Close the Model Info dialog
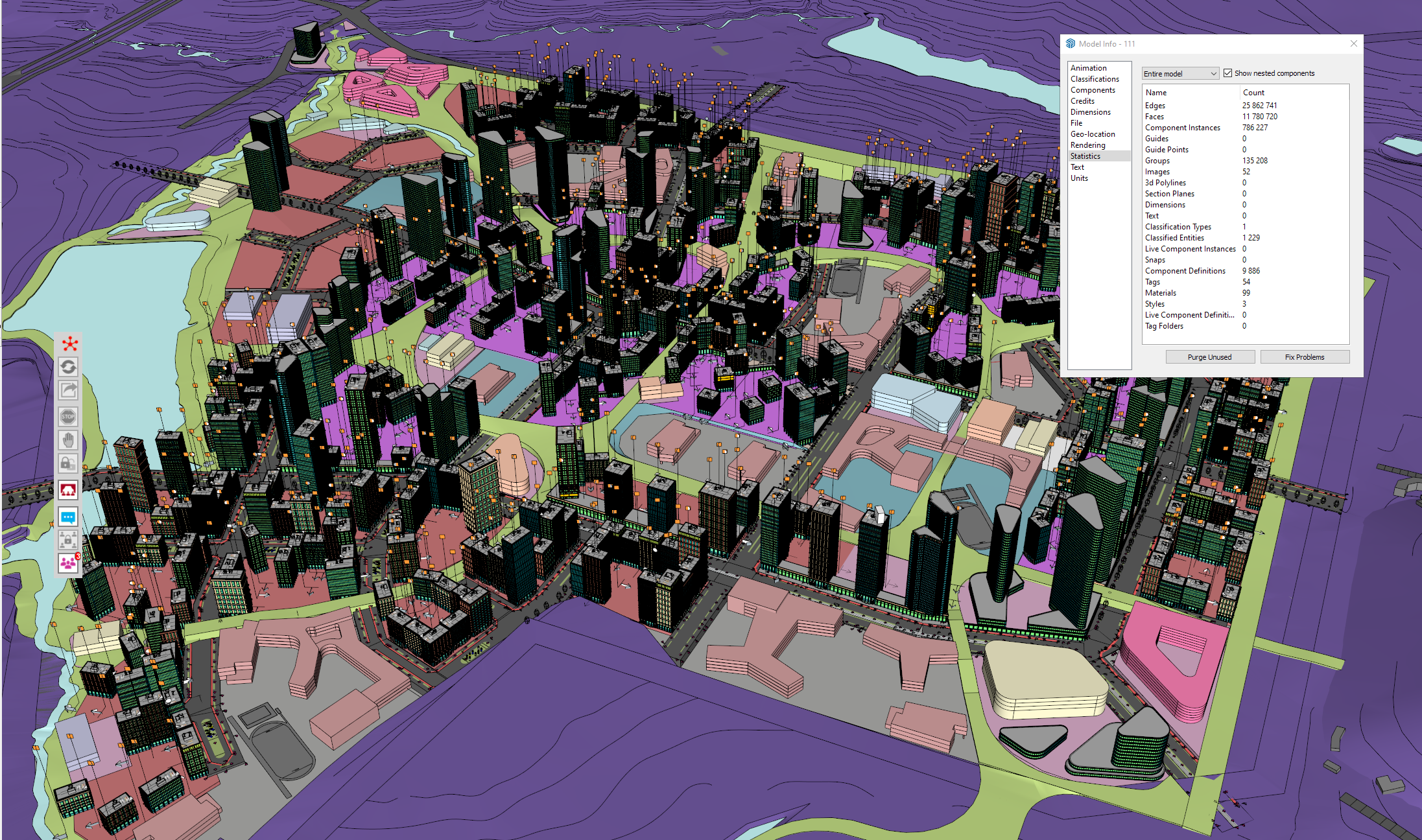This screenshot has height=840, width=1422. 1353,43
